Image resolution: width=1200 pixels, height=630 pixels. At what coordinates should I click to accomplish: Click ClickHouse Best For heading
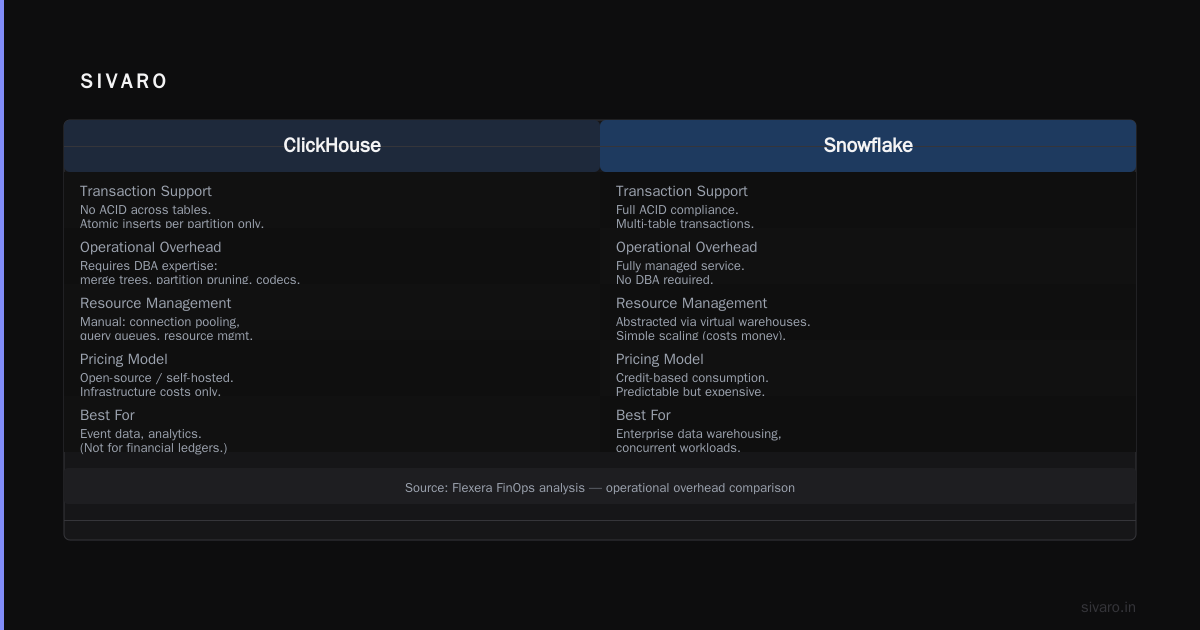click(107, 415)
